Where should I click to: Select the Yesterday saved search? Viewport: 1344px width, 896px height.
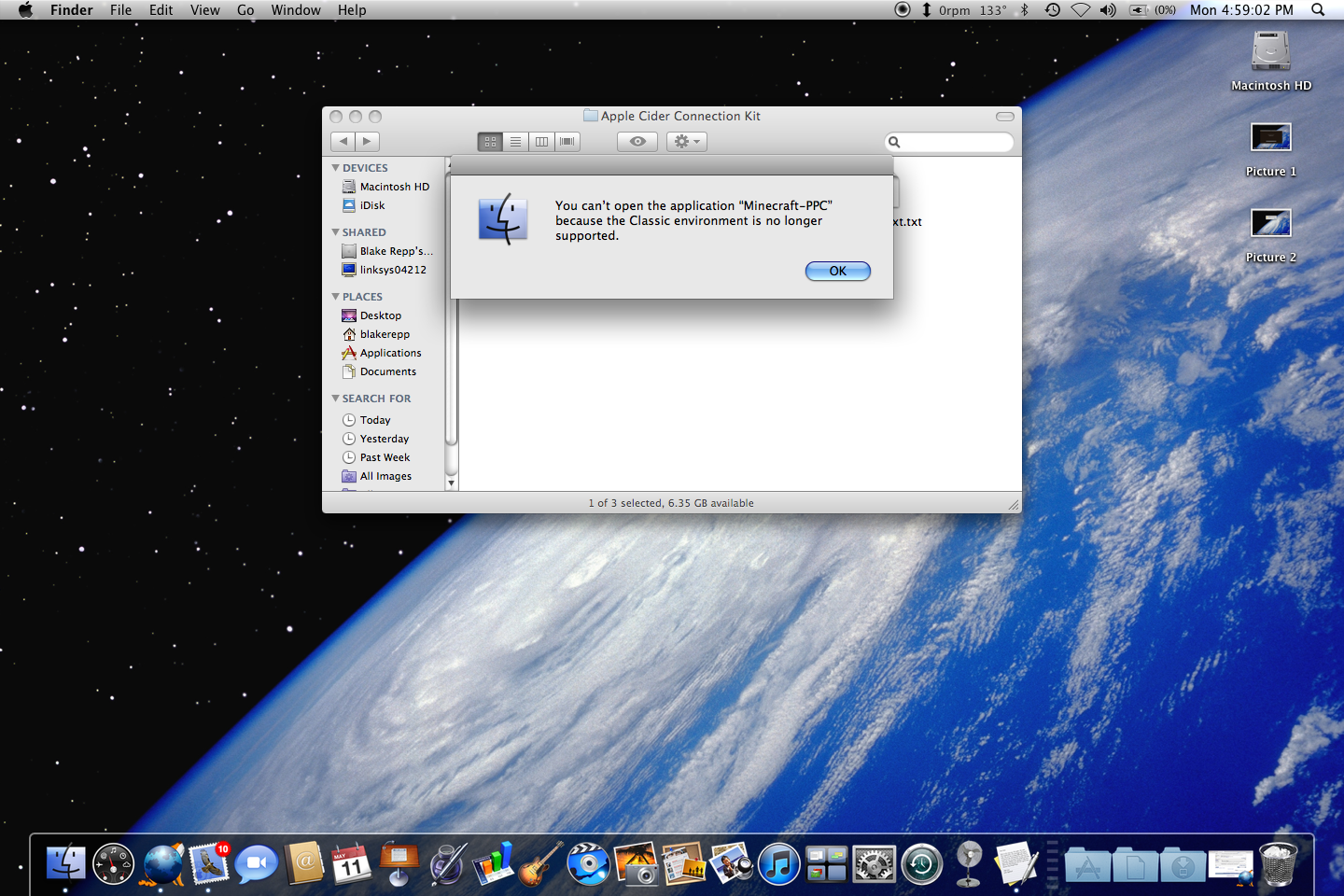click(x=375, y=439)
